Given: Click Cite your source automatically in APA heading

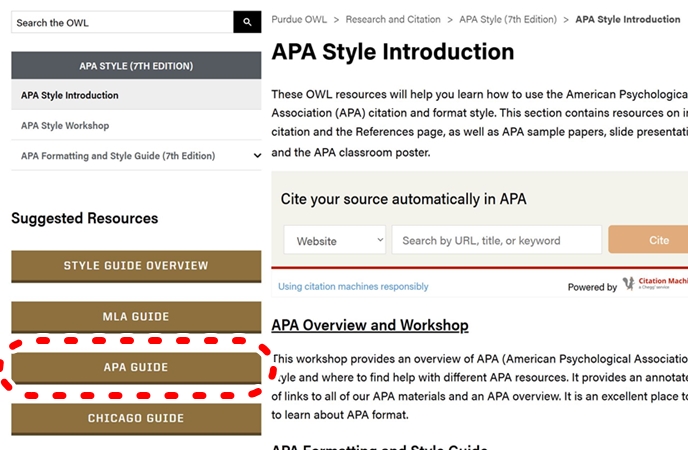Looking at the screenshot, I should 403,199.
